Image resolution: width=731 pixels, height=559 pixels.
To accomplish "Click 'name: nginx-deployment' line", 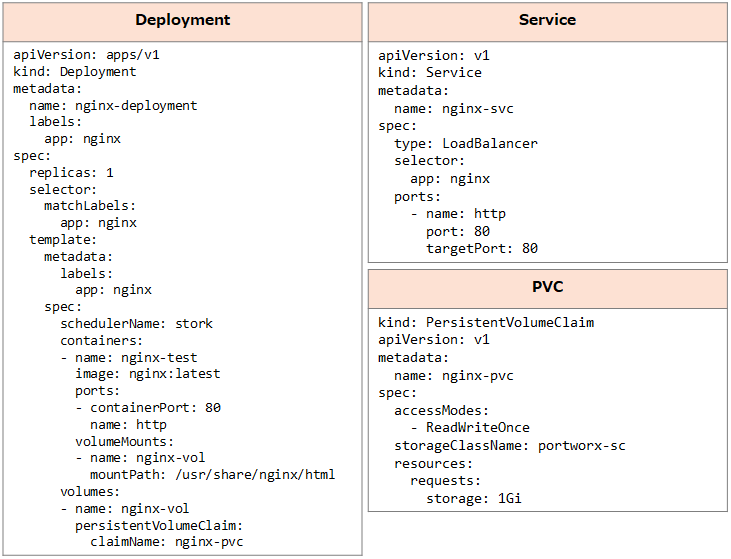I will pos(113,106).
